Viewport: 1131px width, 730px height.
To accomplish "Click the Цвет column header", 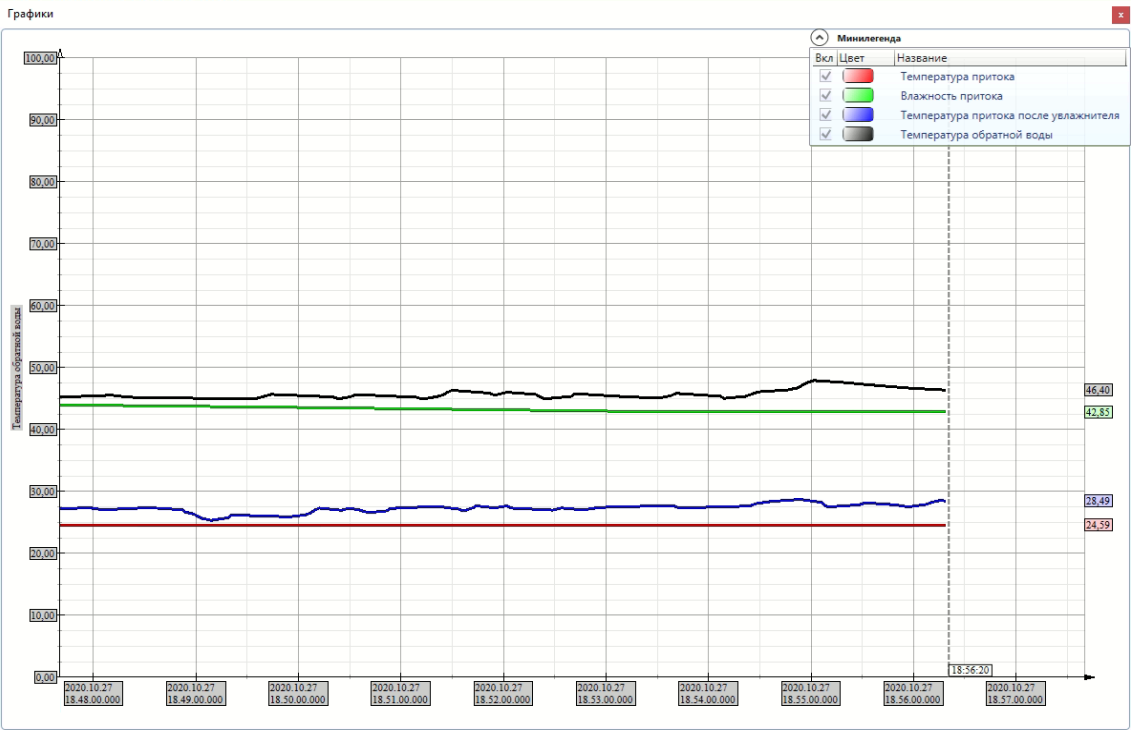I will (865, 58).
